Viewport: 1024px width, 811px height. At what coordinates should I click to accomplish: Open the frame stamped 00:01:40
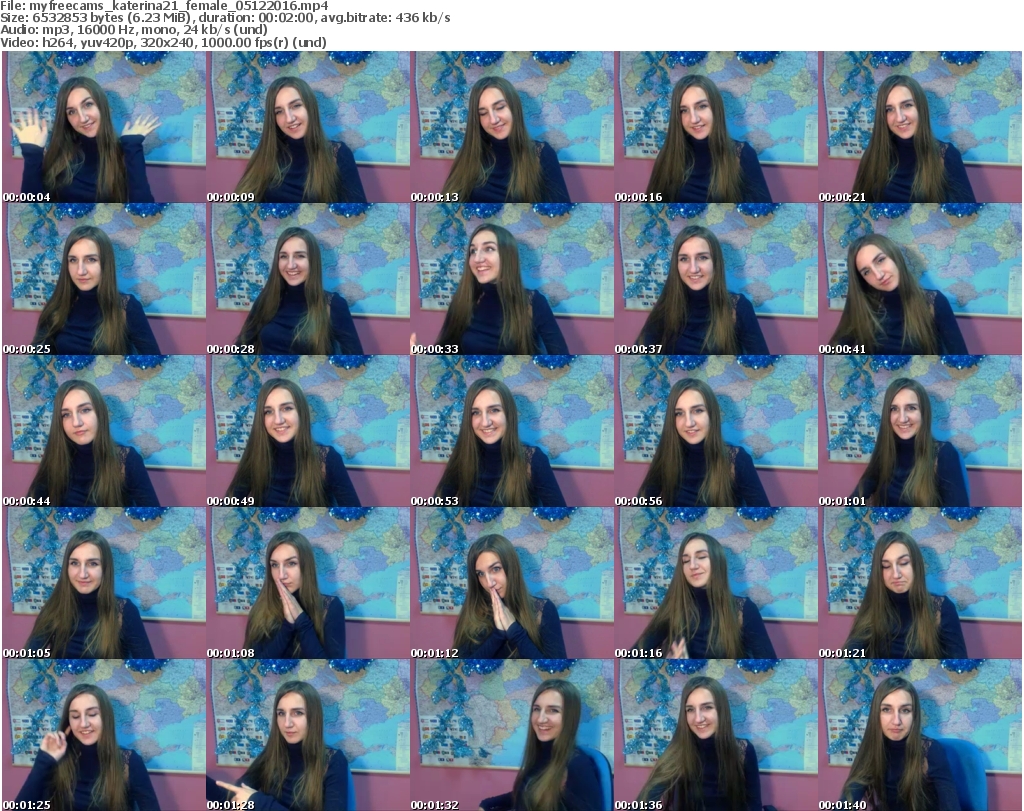[x=920, y=735]
